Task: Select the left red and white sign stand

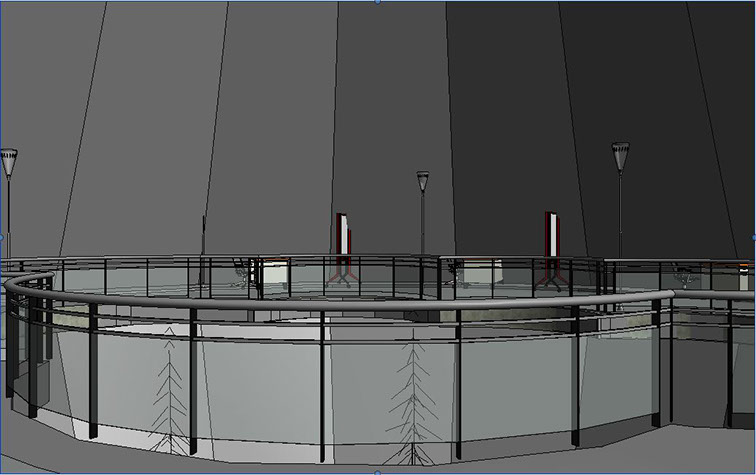Action: tap(343, 238)
